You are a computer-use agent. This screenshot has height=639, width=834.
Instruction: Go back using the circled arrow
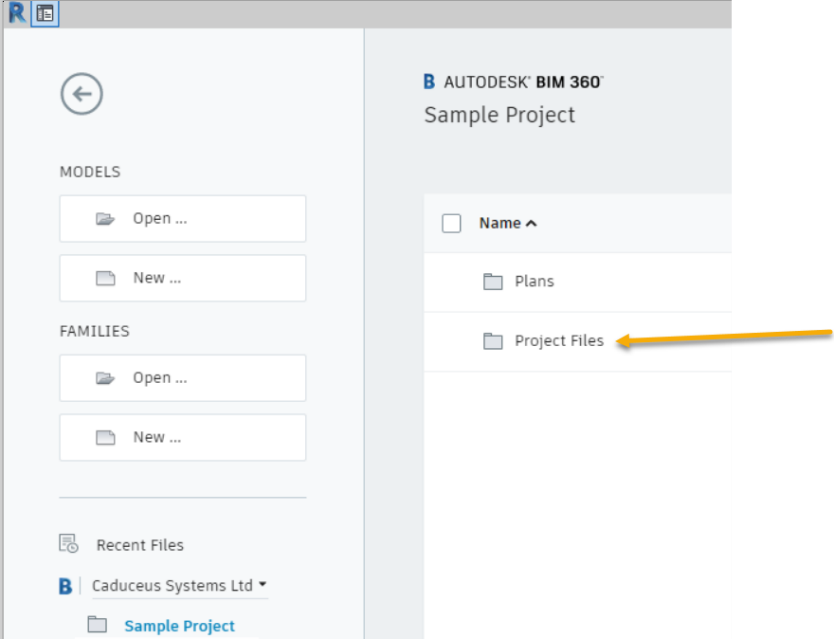(81, 94)
